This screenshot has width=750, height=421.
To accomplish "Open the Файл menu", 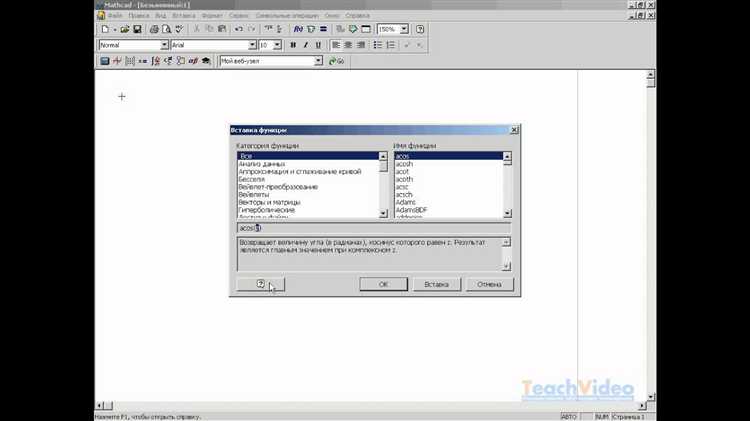I will (x=115, y=16).
